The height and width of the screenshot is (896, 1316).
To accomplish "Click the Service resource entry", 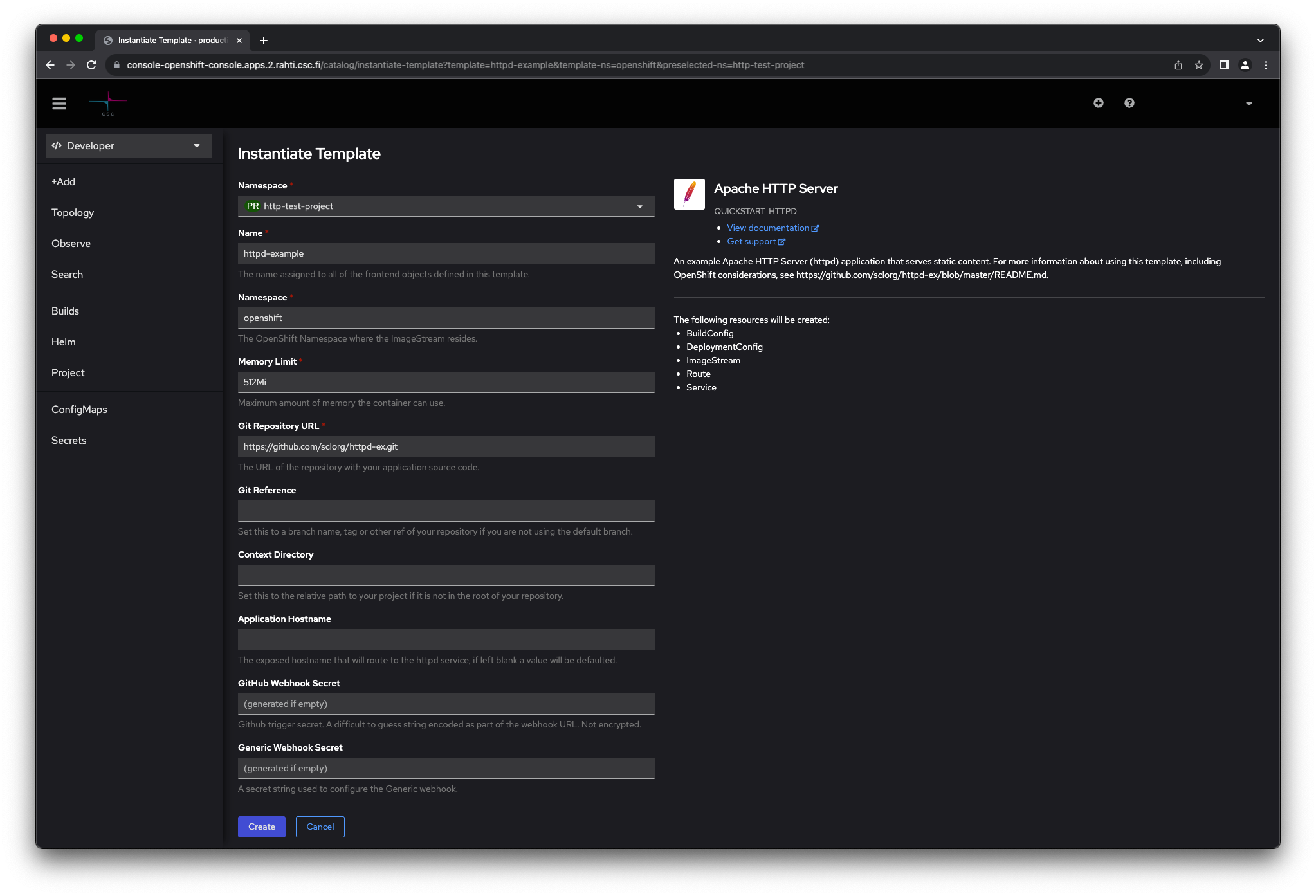I will [x=701, y=387].
